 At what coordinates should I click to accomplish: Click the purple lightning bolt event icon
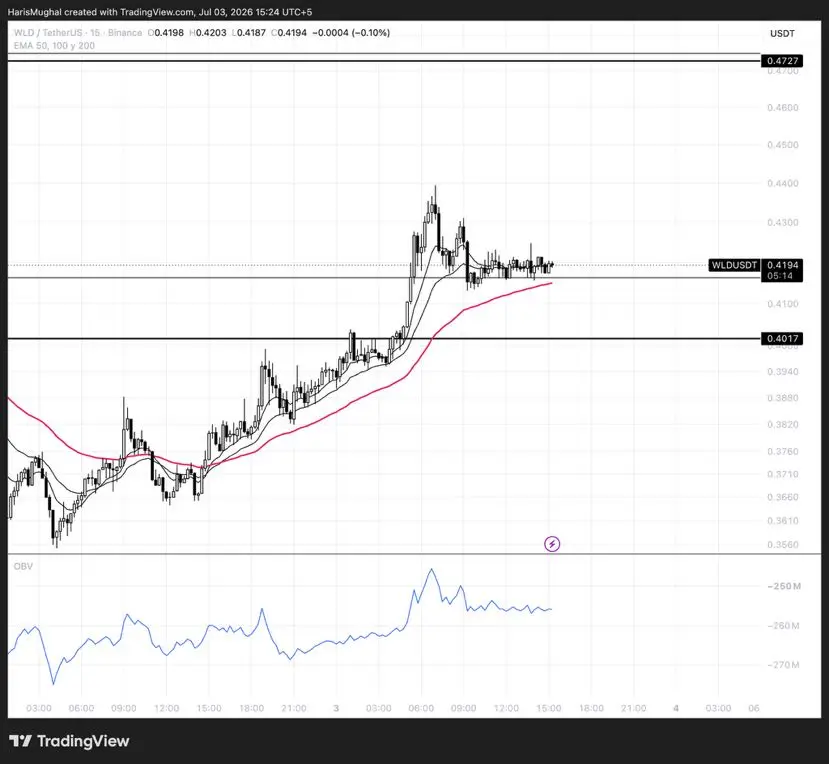[552, 544]
